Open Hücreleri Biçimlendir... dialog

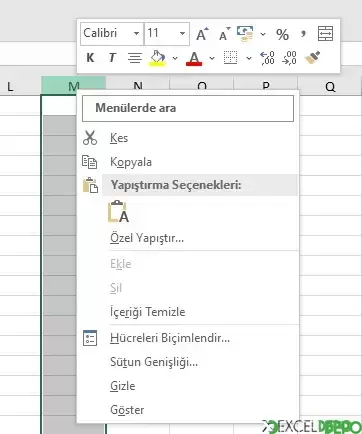click(x=170, y=338)
